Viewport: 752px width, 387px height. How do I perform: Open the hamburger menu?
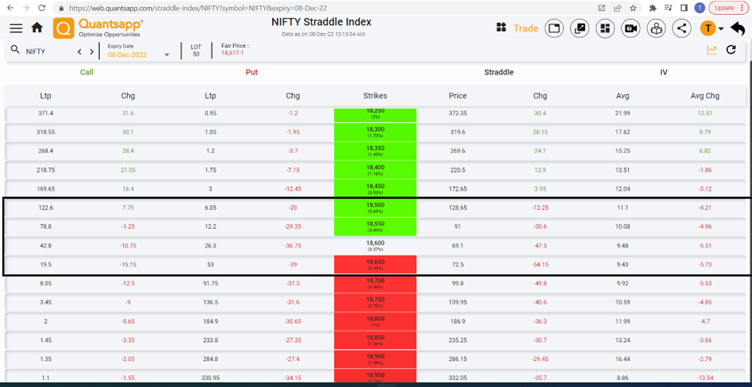[x=16, y=28]
